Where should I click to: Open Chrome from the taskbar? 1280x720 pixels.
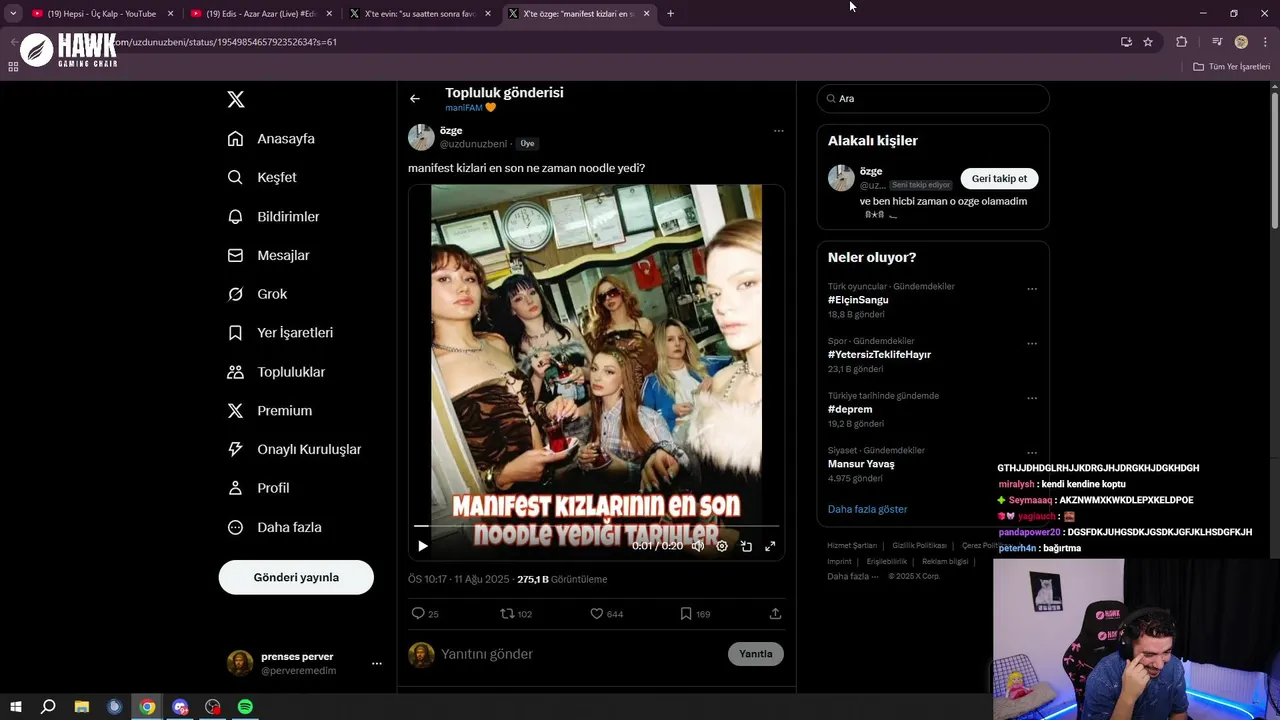[x=147, y=707]
